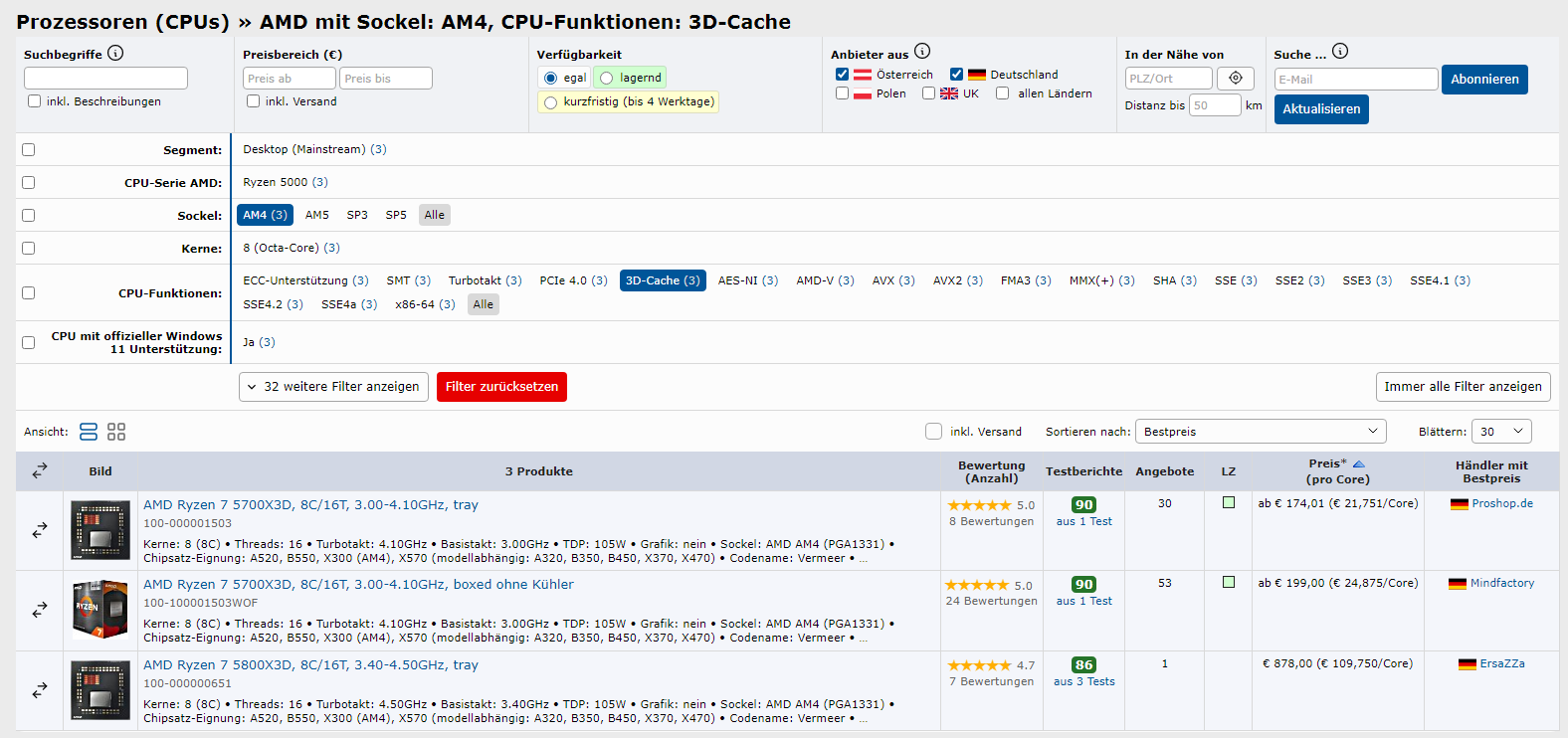Viewport: 1568px width, 738px height.
Task: Expand 32 weitere Filter anzeigen
Action: click(334, 387)
